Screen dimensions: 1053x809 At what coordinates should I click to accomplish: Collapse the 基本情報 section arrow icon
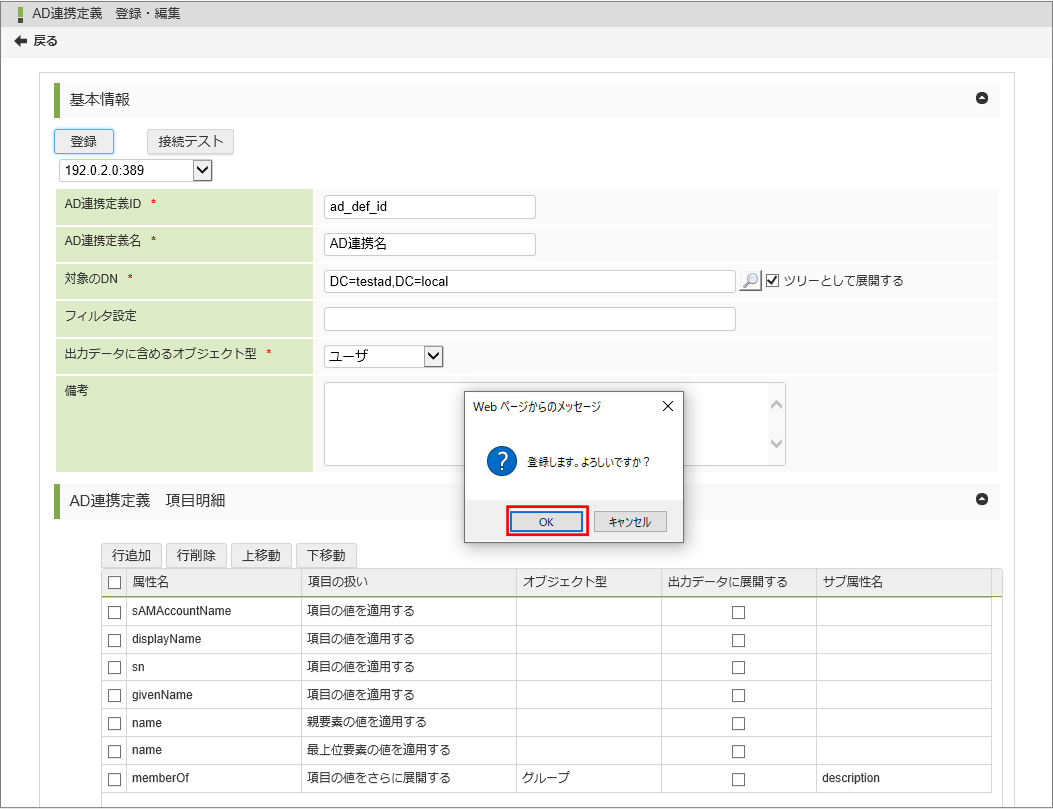[981, 98]
